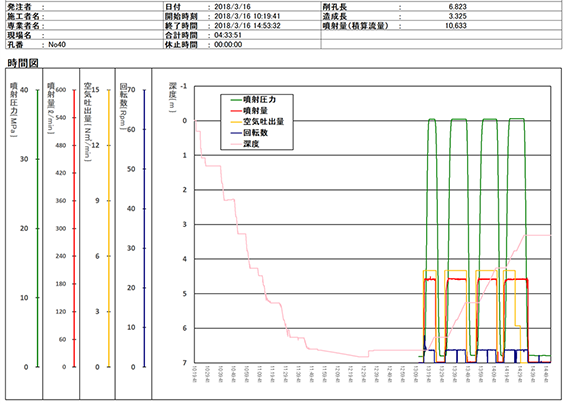Select the 70 tick on the blue rotation axis

pos(131,90)
